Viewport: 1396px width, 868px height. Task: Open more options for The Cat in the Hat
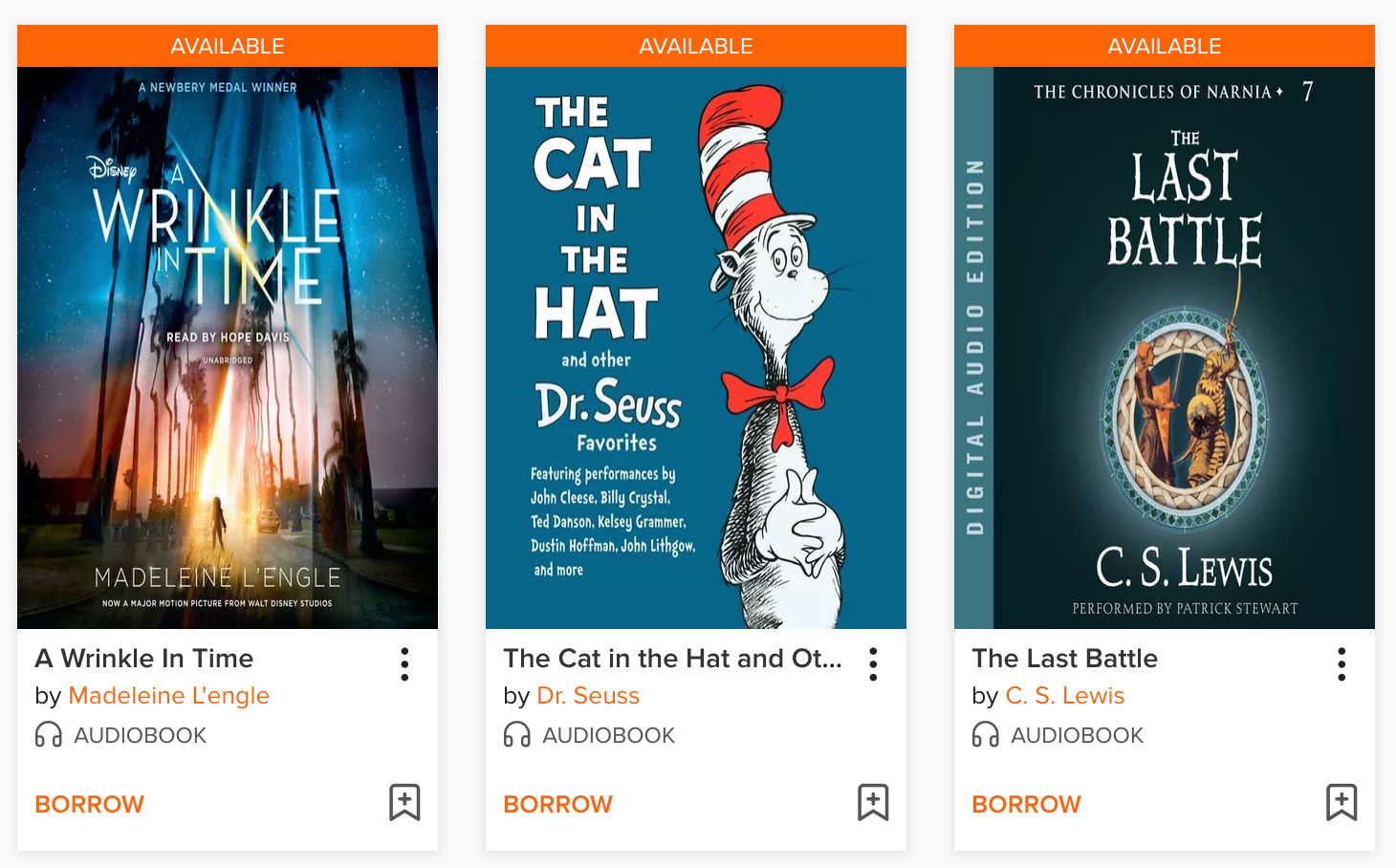(873, 663)
